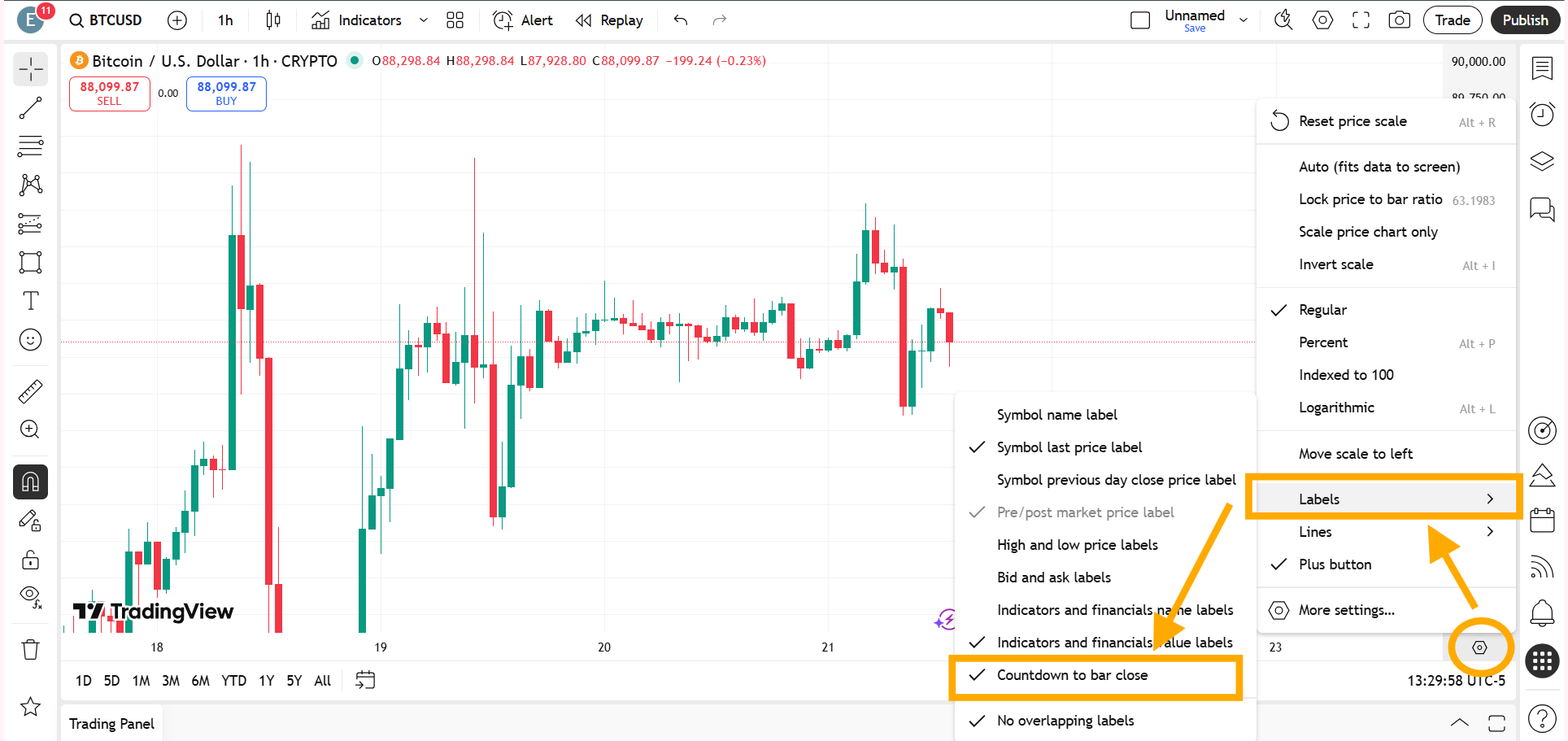
Task: Select the emoji drawing tool
Action: (x=30, y=339)
